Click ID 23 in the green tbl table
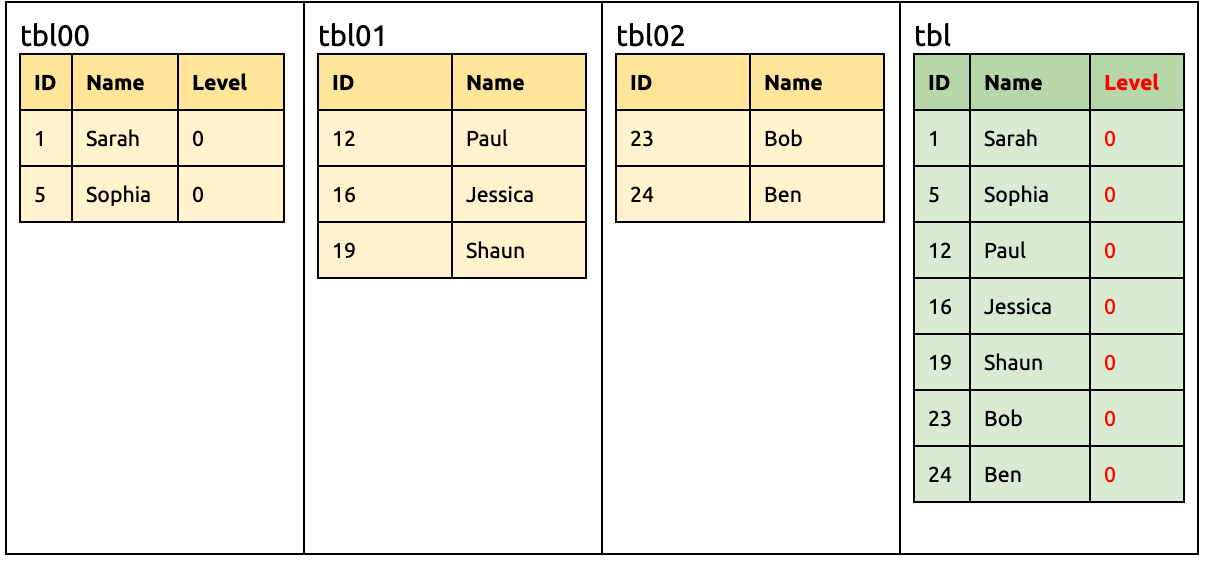Image resolution: width=1210 pixels, height=564 pixels. point(940,419)
